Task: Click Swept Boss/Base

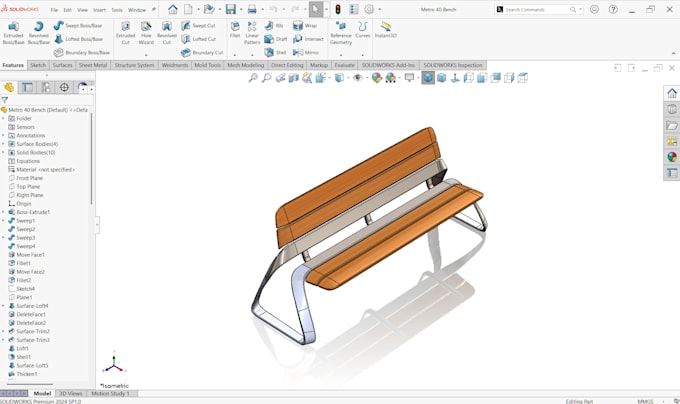Action: (x=78, y=26)
